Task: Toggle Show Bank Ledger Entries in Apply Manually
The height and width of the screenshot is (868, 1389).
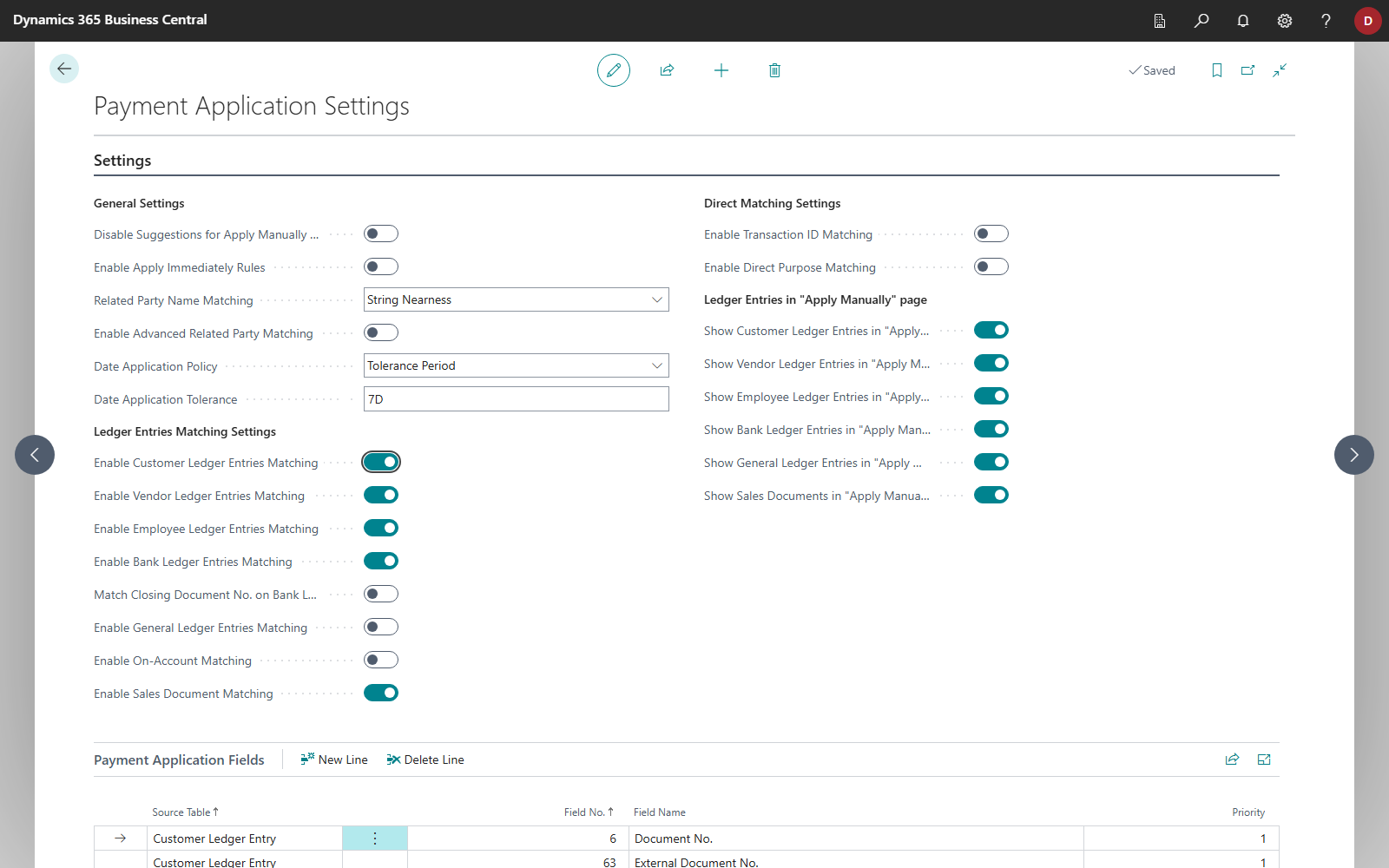Action: pos(991,429)
